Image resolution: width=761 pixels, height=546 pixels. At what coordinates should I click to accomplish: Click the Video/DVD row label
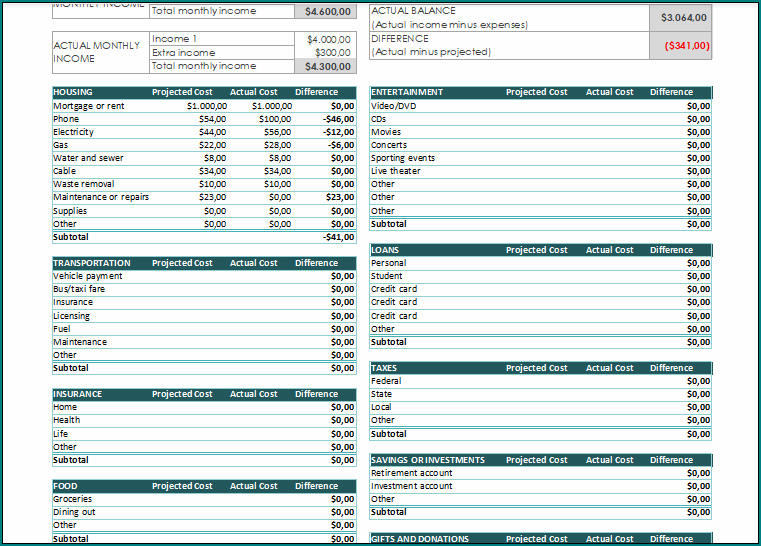(x=394, y=106)
